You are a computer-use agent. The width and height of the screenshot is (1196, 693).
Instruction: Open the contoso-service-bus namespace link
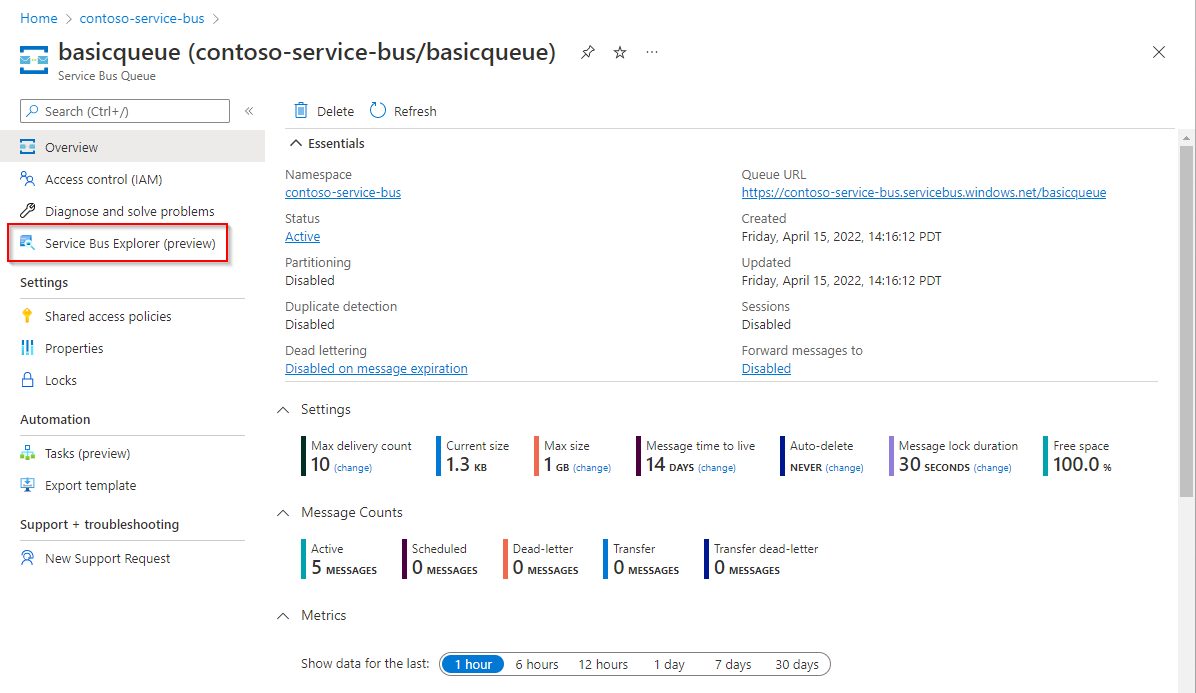point(342,193)
